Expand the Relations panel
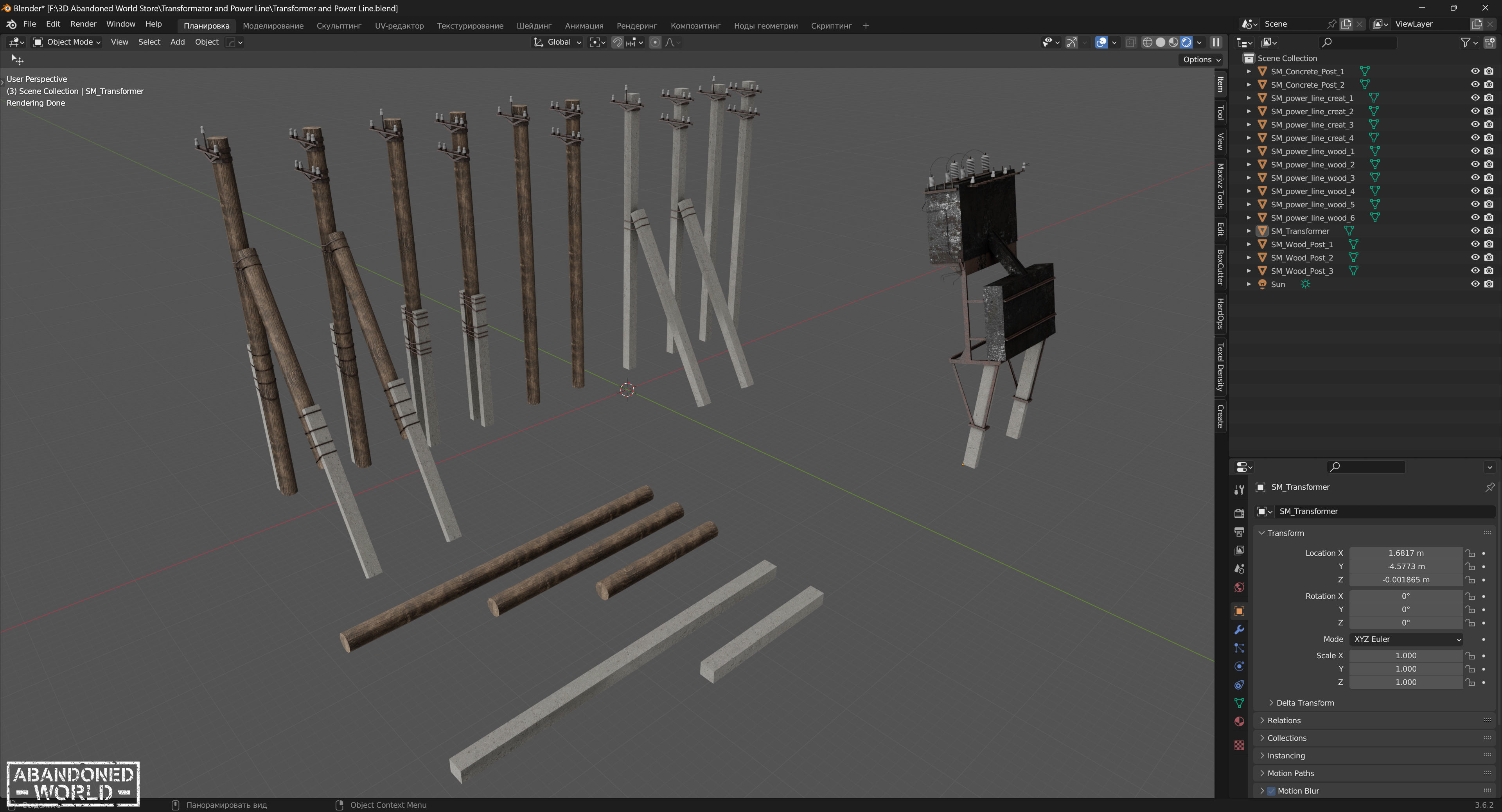This screenshot has width=1502, height=812. (x=1284, y=720)
